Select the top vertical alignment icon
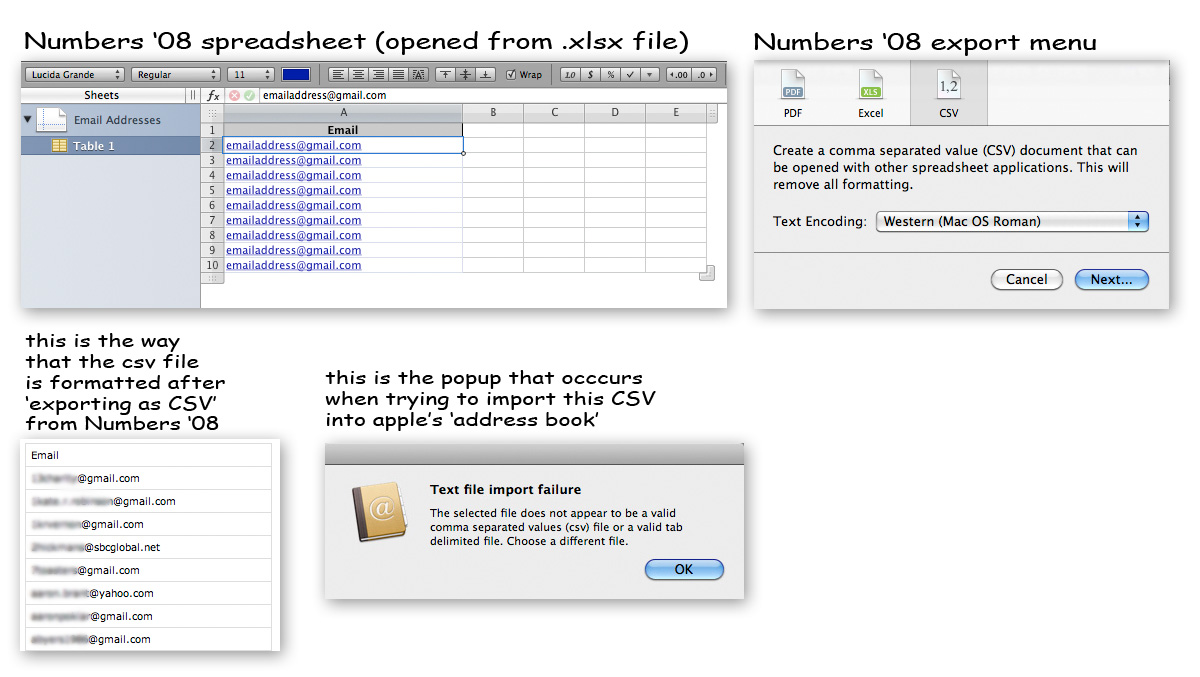This screenshot has height=677, width=1200. click(446, 74)
